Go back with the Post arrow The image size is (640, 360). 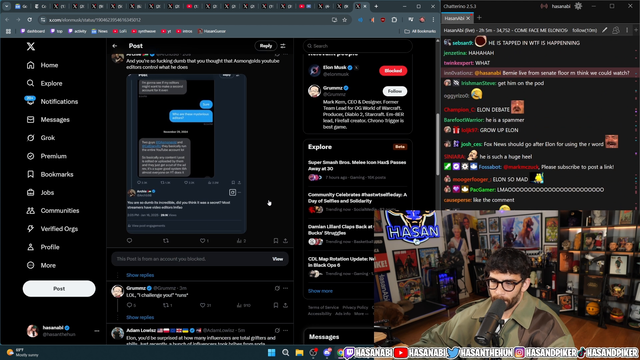point(115,46)
